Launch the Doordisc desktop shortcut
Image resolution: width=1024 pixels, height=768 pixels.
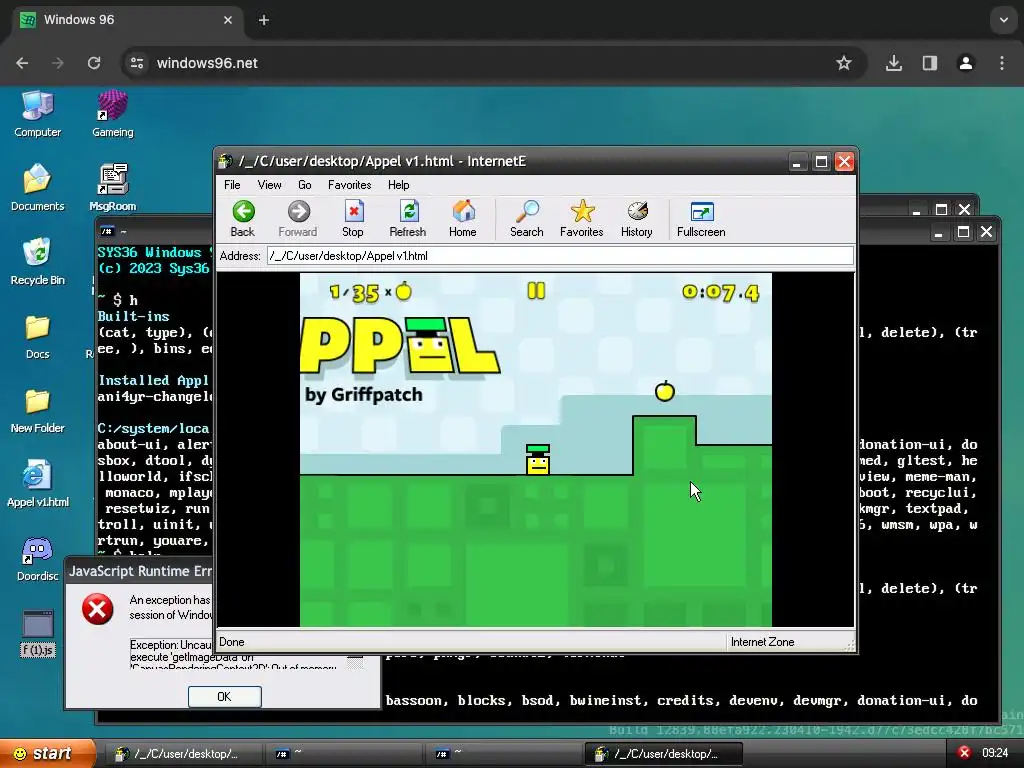coord(38,558)
